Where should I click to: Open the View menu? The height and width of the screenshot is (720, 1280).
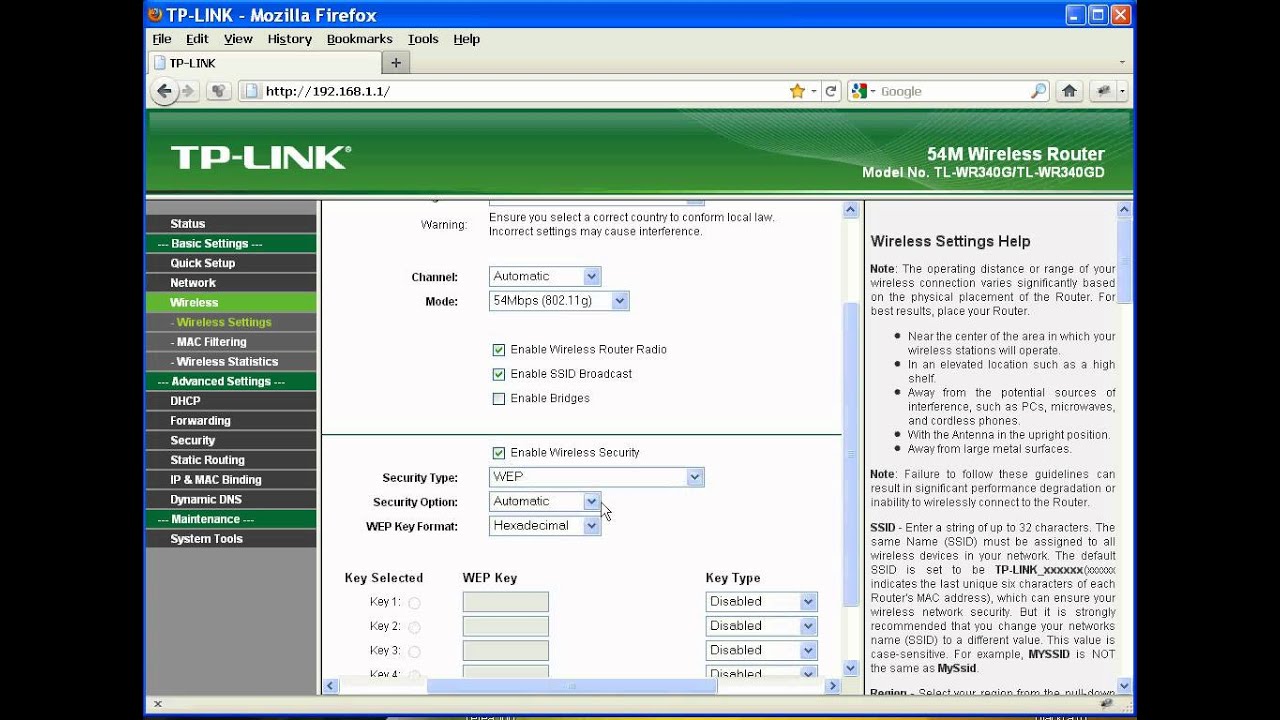coord(238,39)
